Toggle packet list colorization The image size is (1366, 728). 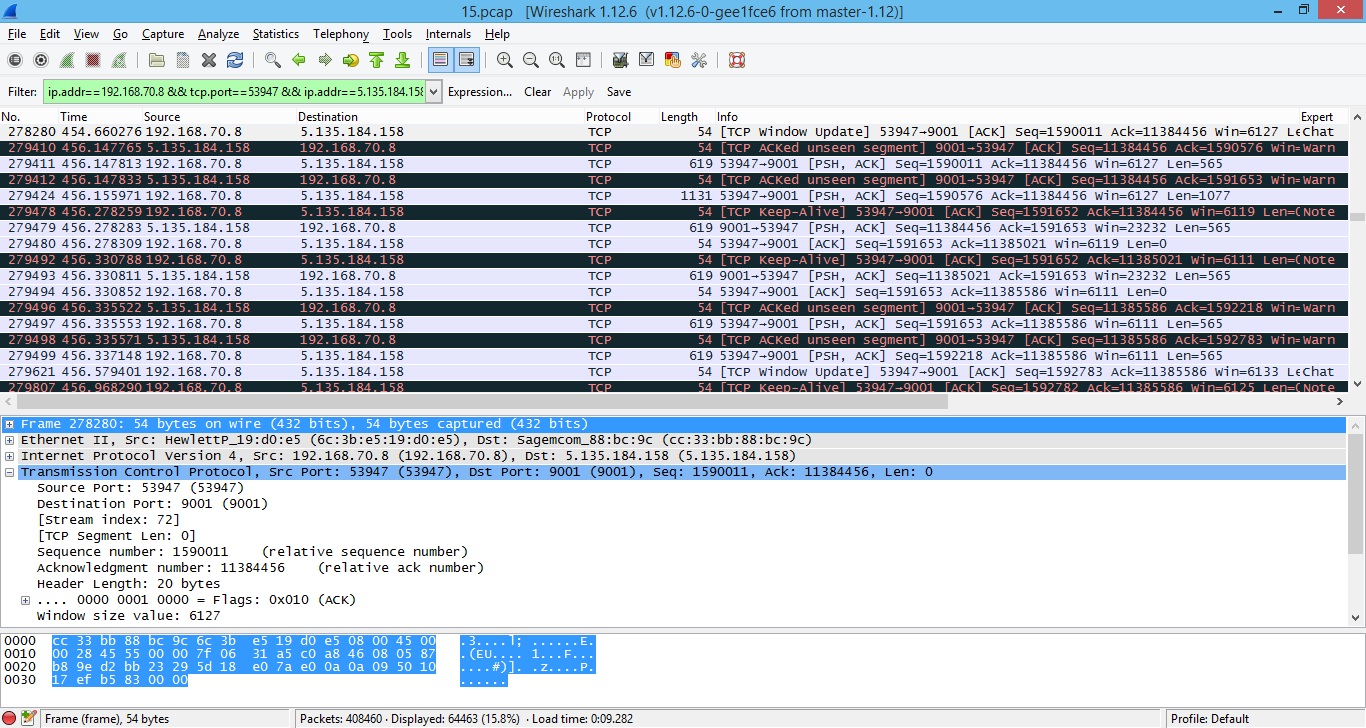tap(440, 60)
